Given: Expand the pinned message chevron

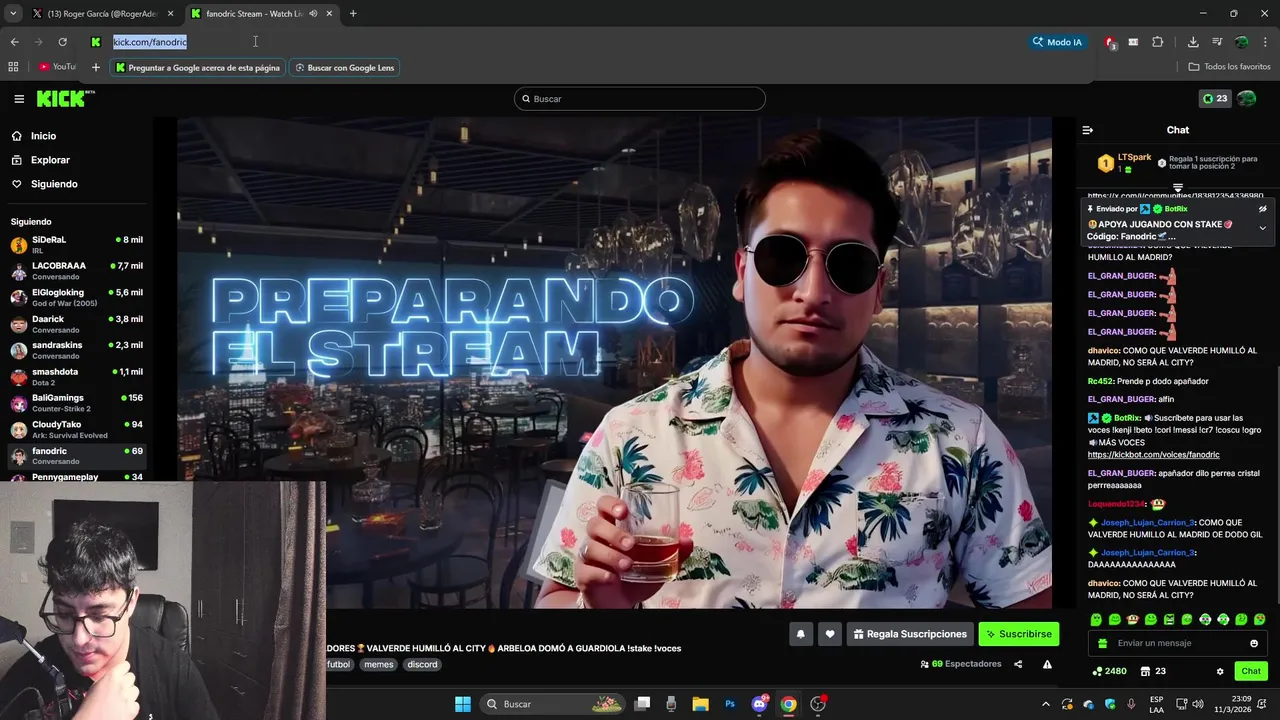Looking at the screenshot, I should (x=1262, y=228).
